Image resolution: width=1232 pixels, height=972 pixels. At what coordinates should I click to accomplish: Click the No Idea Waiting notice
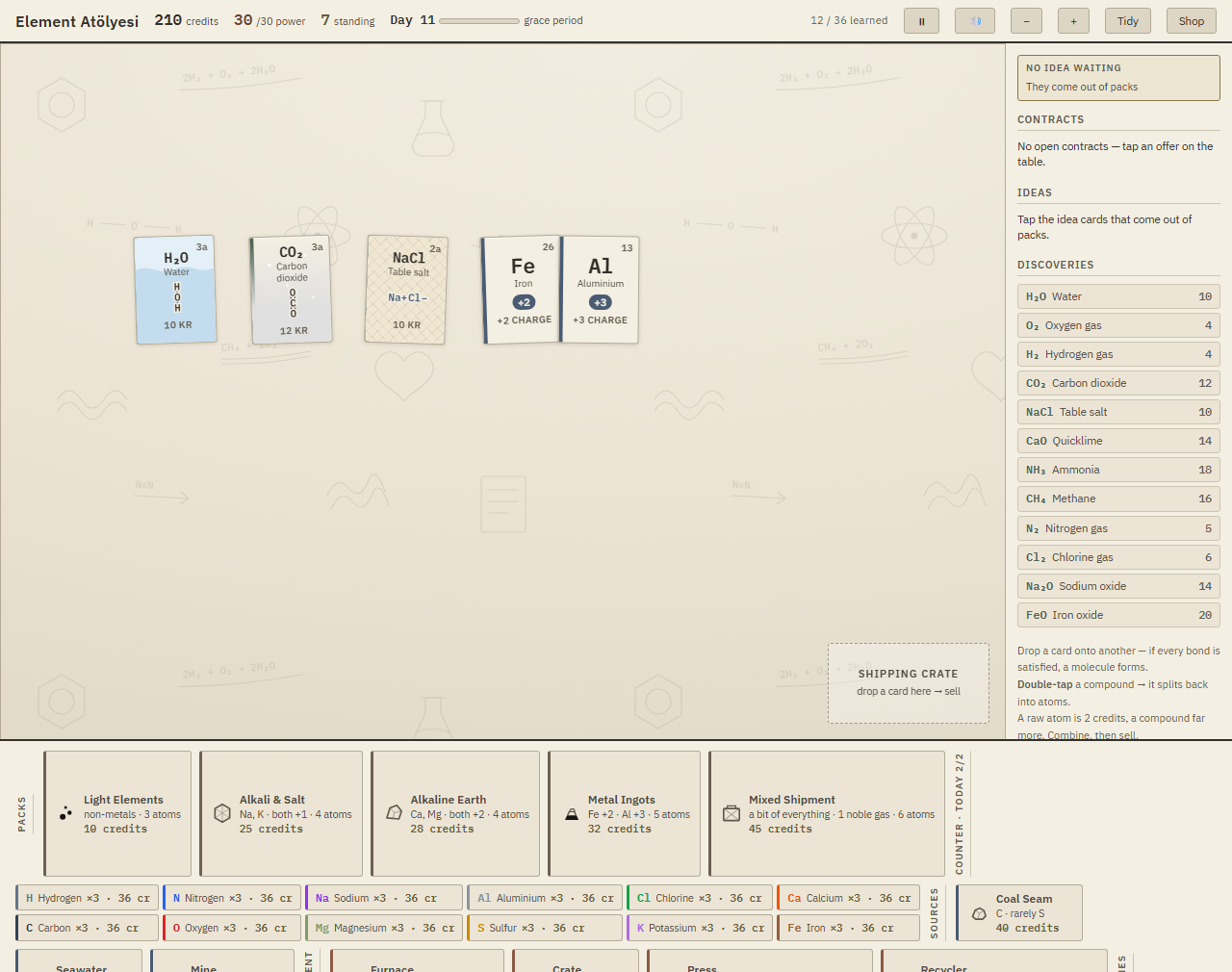[x=1118, y=78]
